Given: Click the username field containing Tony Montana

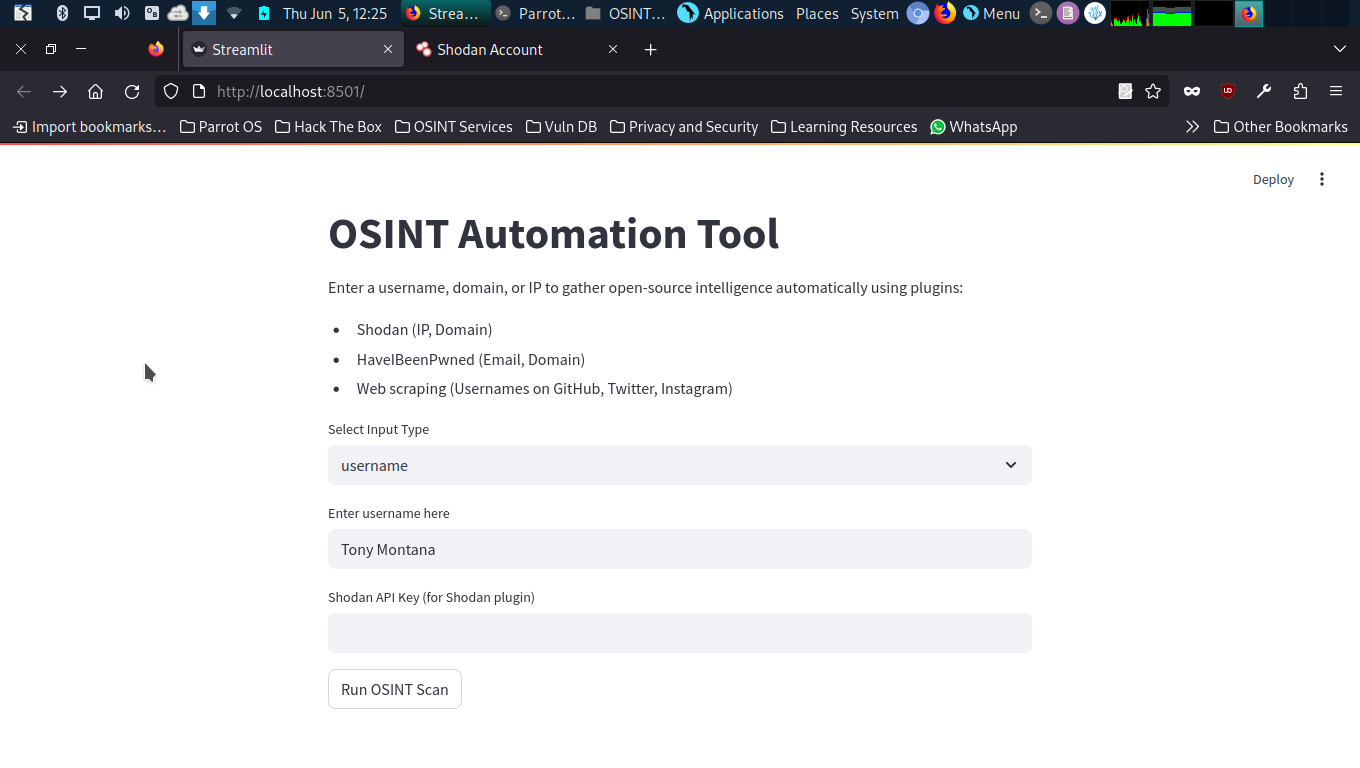Looking at the screenshot, I should tap(680, 549).
